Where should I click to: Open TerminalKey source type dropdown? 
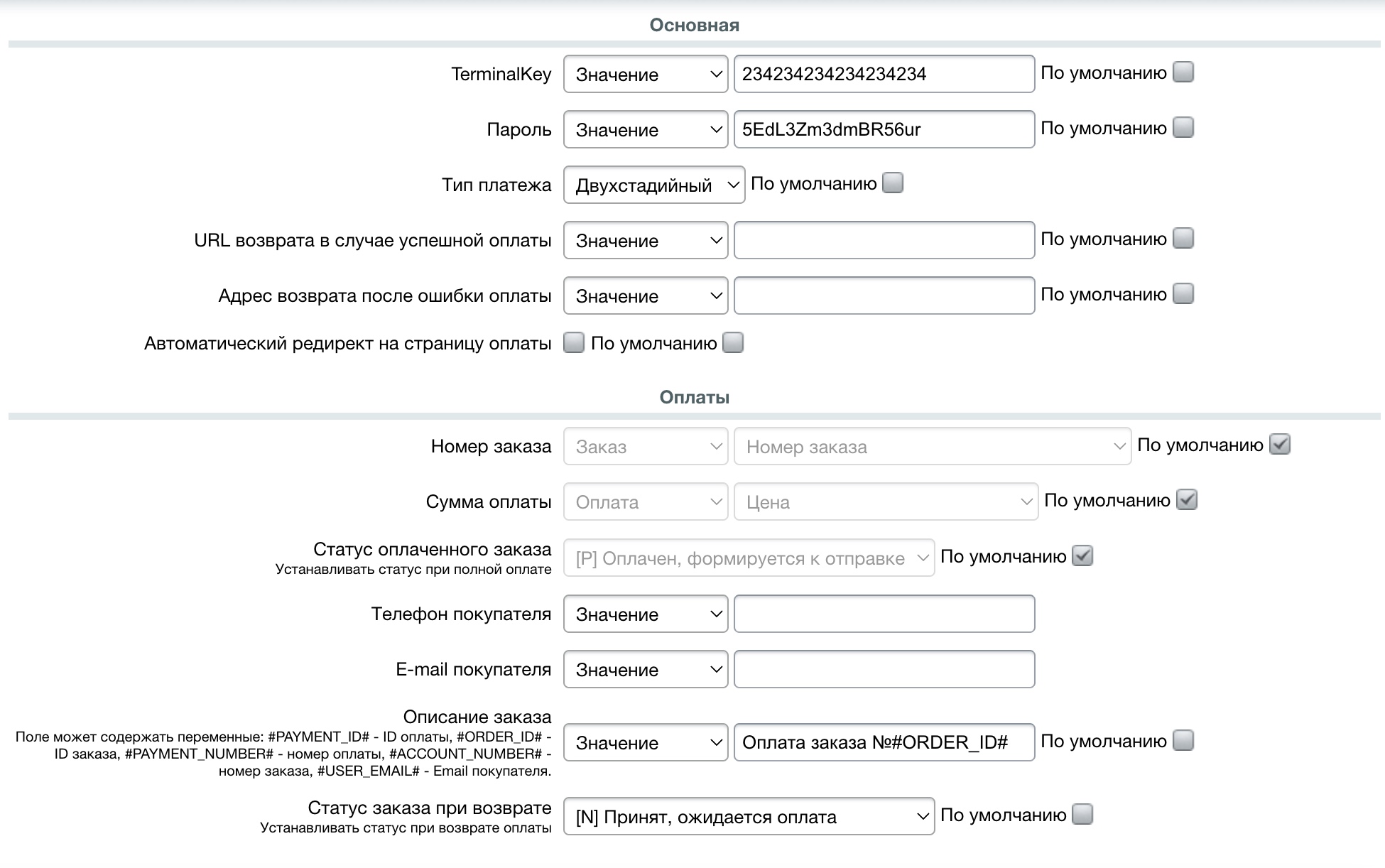(x=645, y=74)
